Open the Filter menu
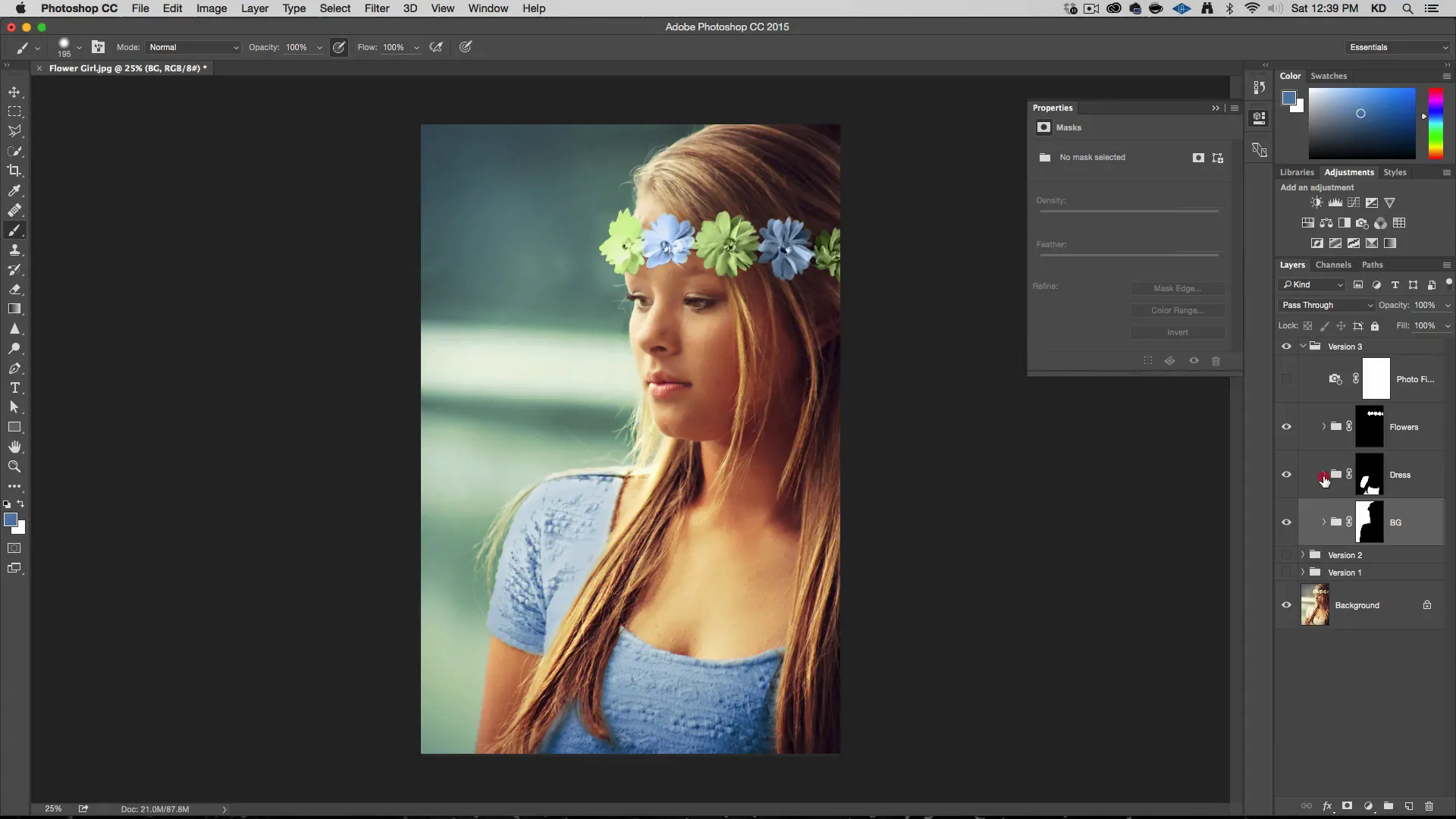The height and width of the screenshot is (819, 1456). click(376, 8)
